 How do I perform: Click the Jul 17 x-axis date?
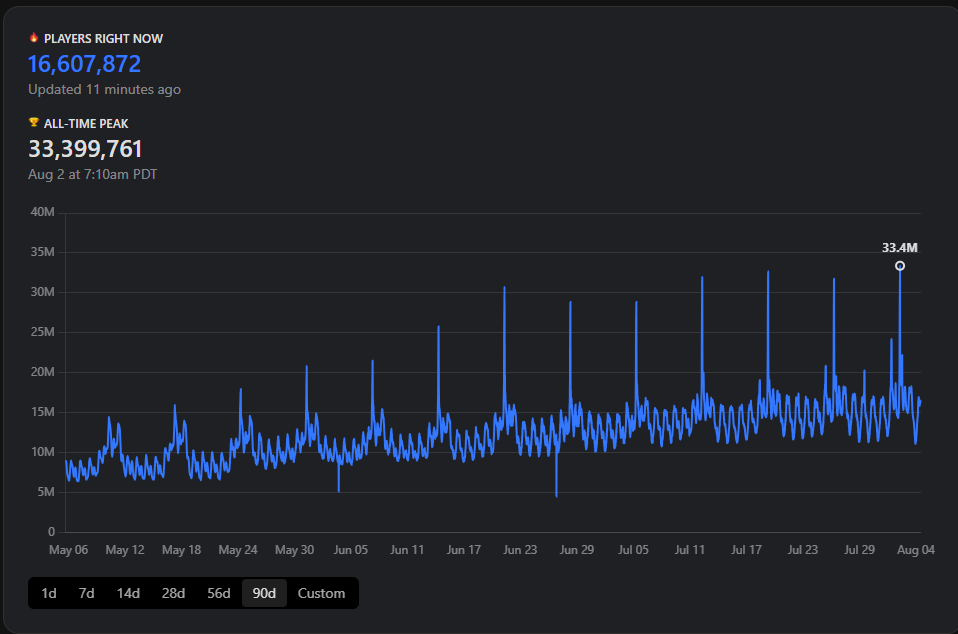tap(746, 550)
